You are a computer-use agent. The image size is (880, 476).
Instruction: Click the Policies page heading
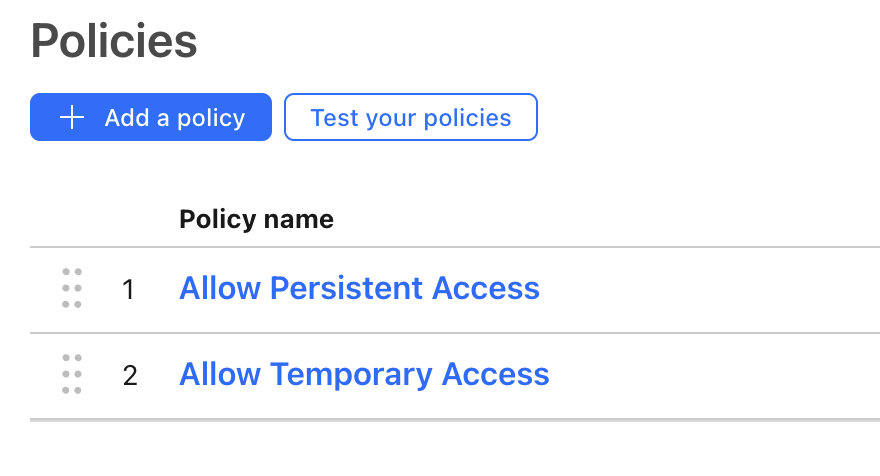coord(114,41)
